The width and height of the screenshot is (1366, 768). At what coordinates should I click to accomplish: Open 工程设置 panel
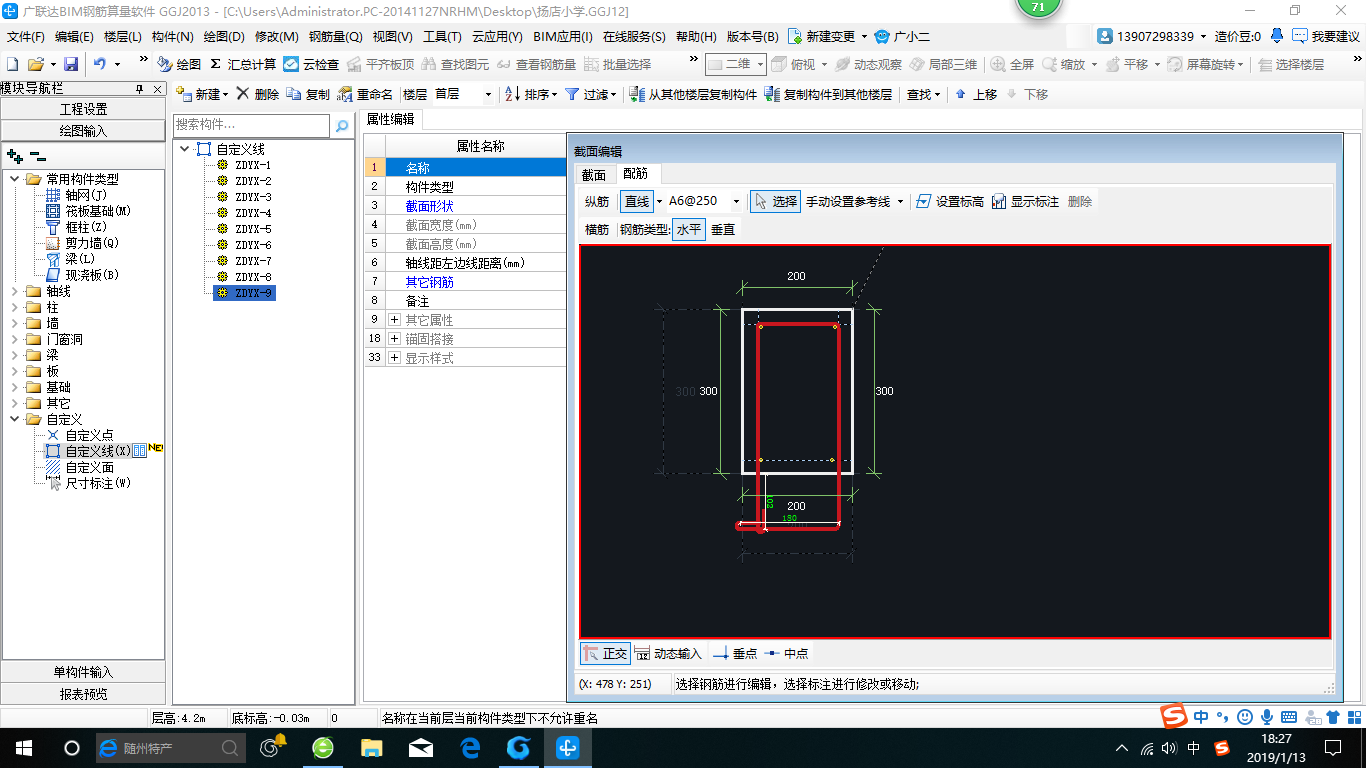[x=83, y=109]
